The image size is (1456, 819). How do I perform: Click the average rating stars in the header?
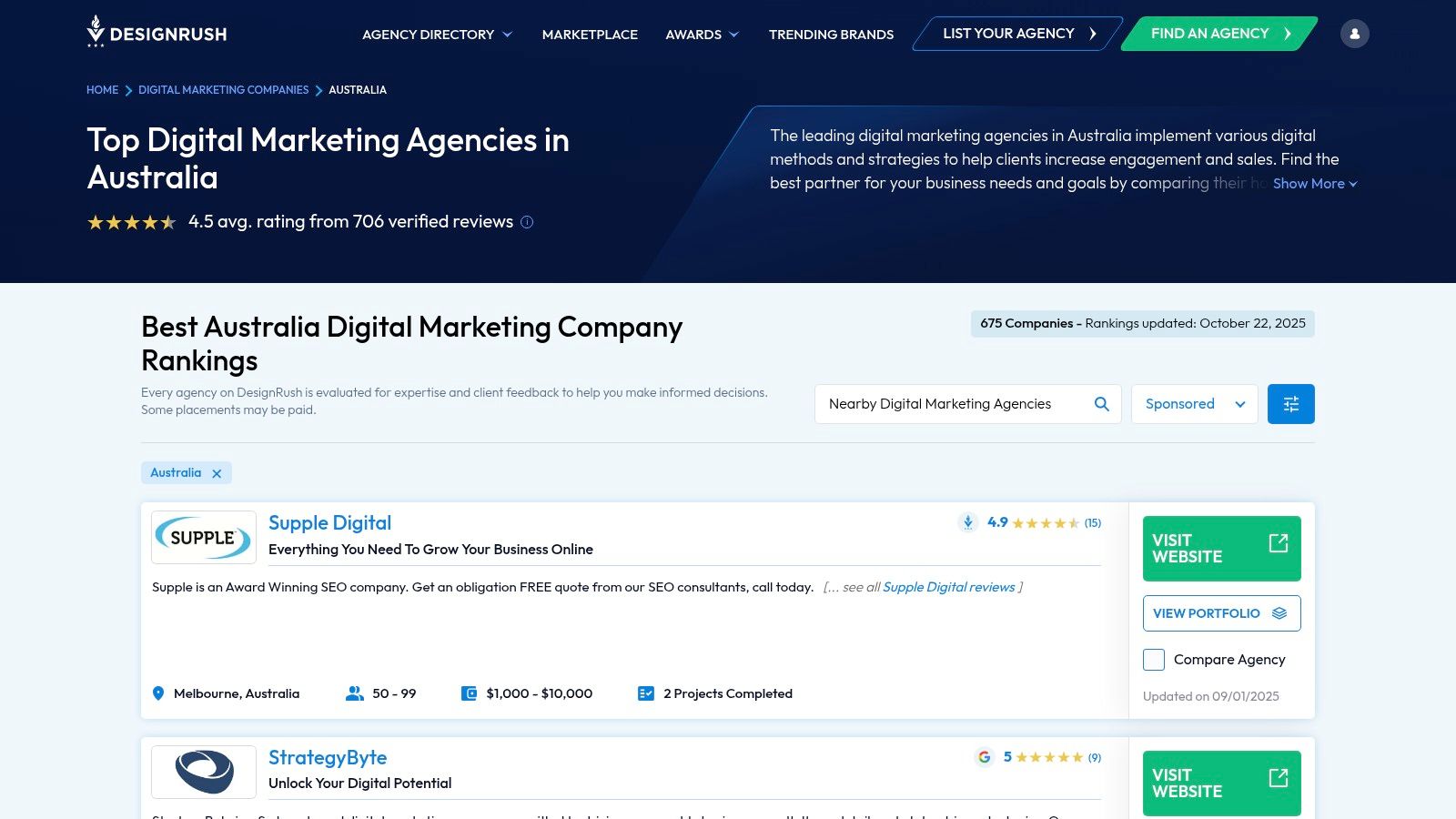coord(132,222)
